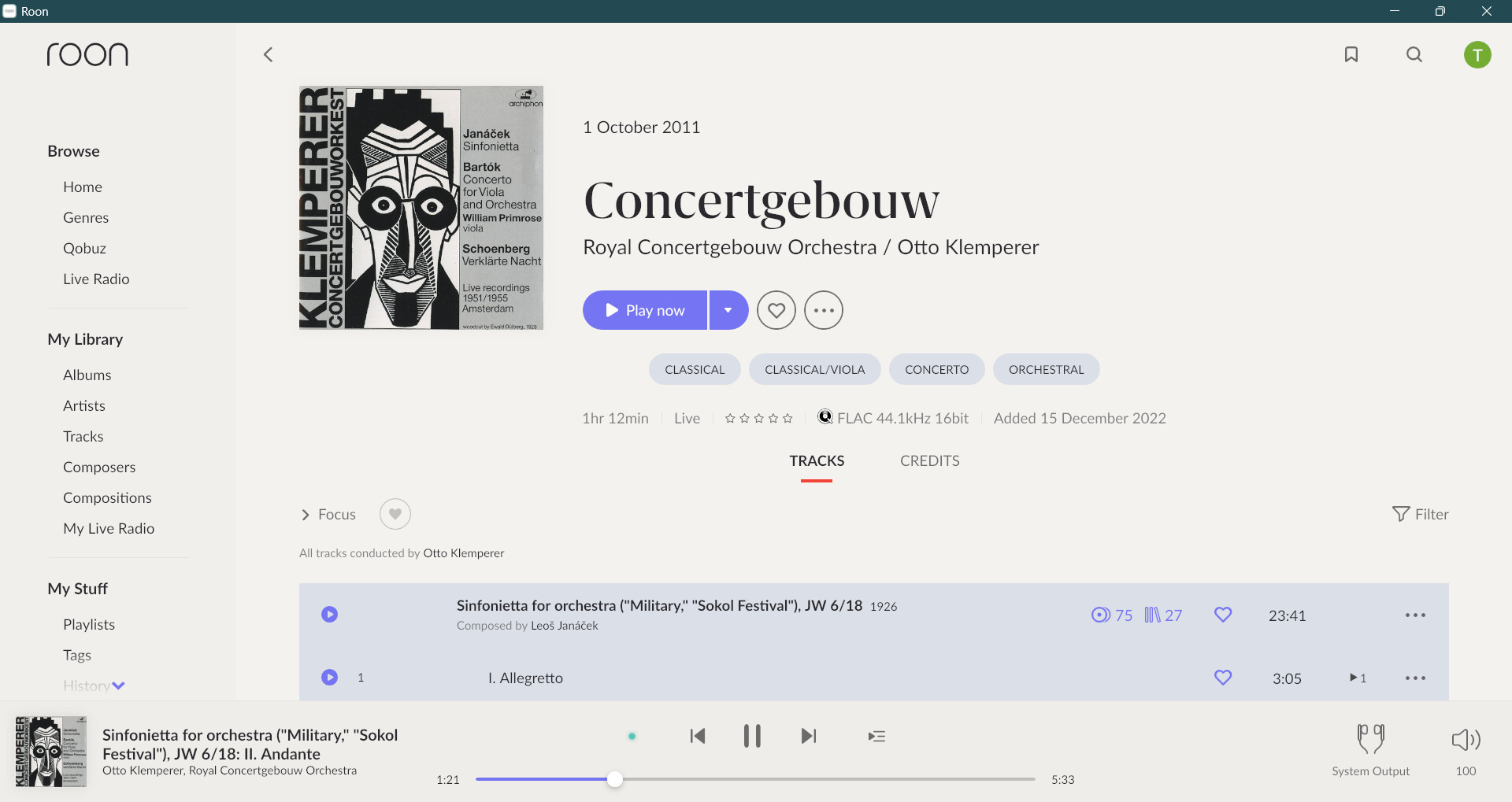Select the CLASSICAL/VIOLA genre tag
Image resolution: width=1512 pixels, height=802 pixels.
pos(815,369)
